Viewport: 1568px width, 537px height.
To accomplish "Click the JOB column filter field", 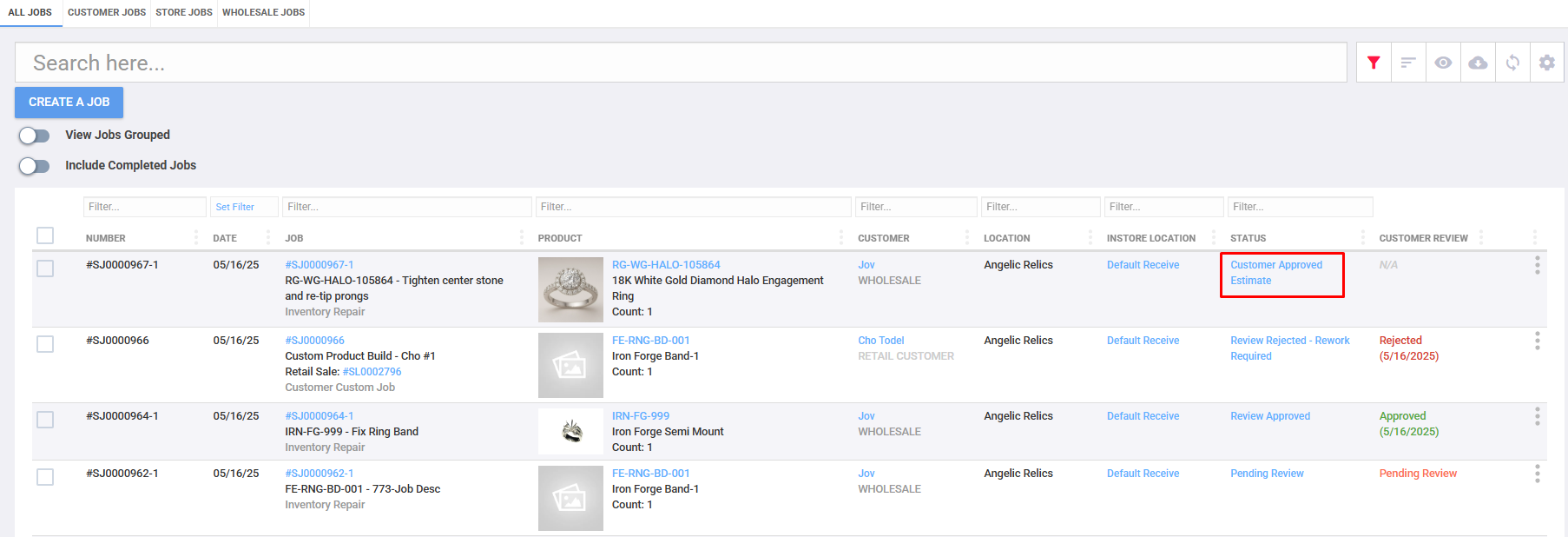I will pyautogui.click(x=407, y=207).
